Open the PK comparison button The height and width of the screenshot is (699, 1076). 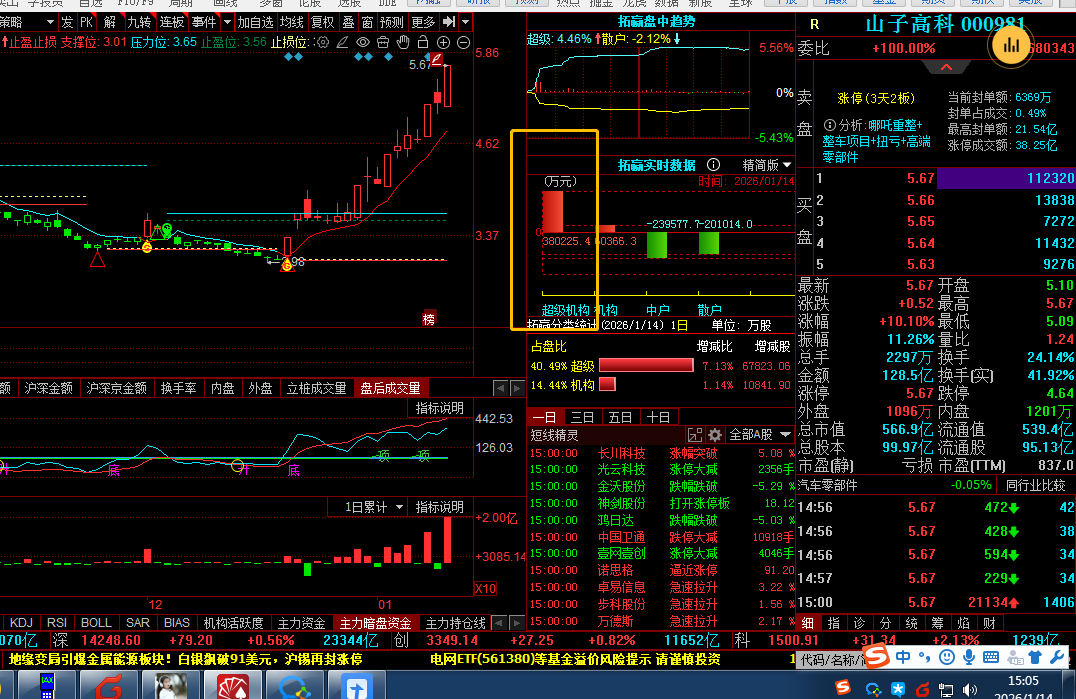click(x=86, y=22)
